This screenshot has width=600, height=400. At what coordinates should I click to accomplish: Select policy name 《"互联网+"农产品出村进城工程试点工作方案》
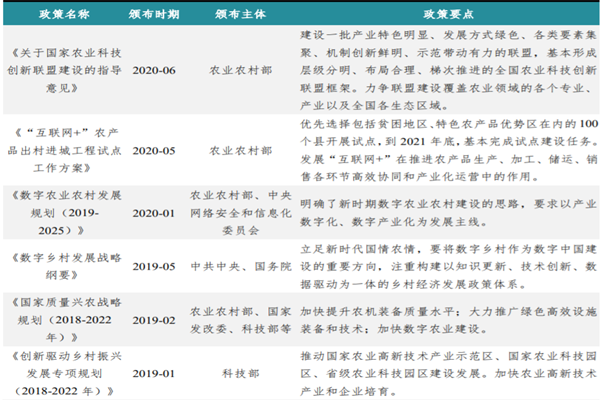pos(64,150)
